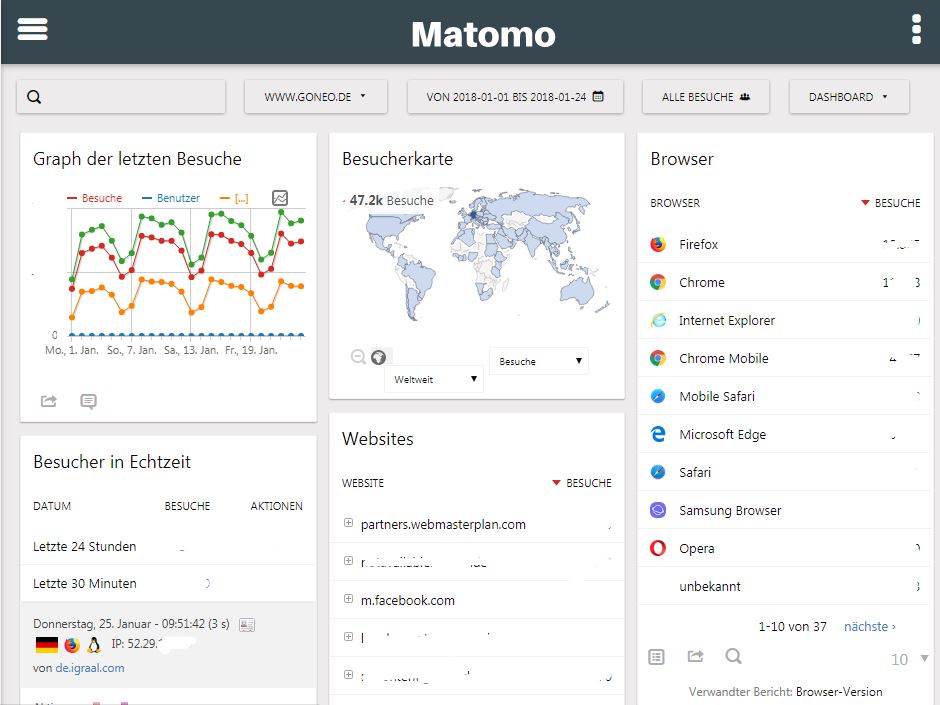Viewport: 940px width, 705px height.
Task: Click the search magnifier icon
Action: click(34, 97)
